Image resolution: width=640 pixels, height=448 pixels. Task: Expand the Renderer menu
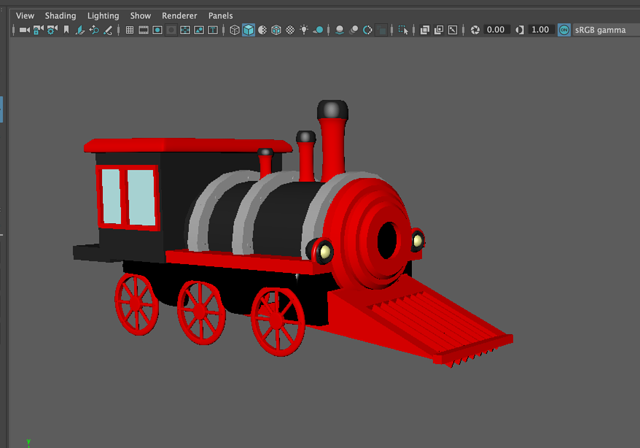coord(179,16)
